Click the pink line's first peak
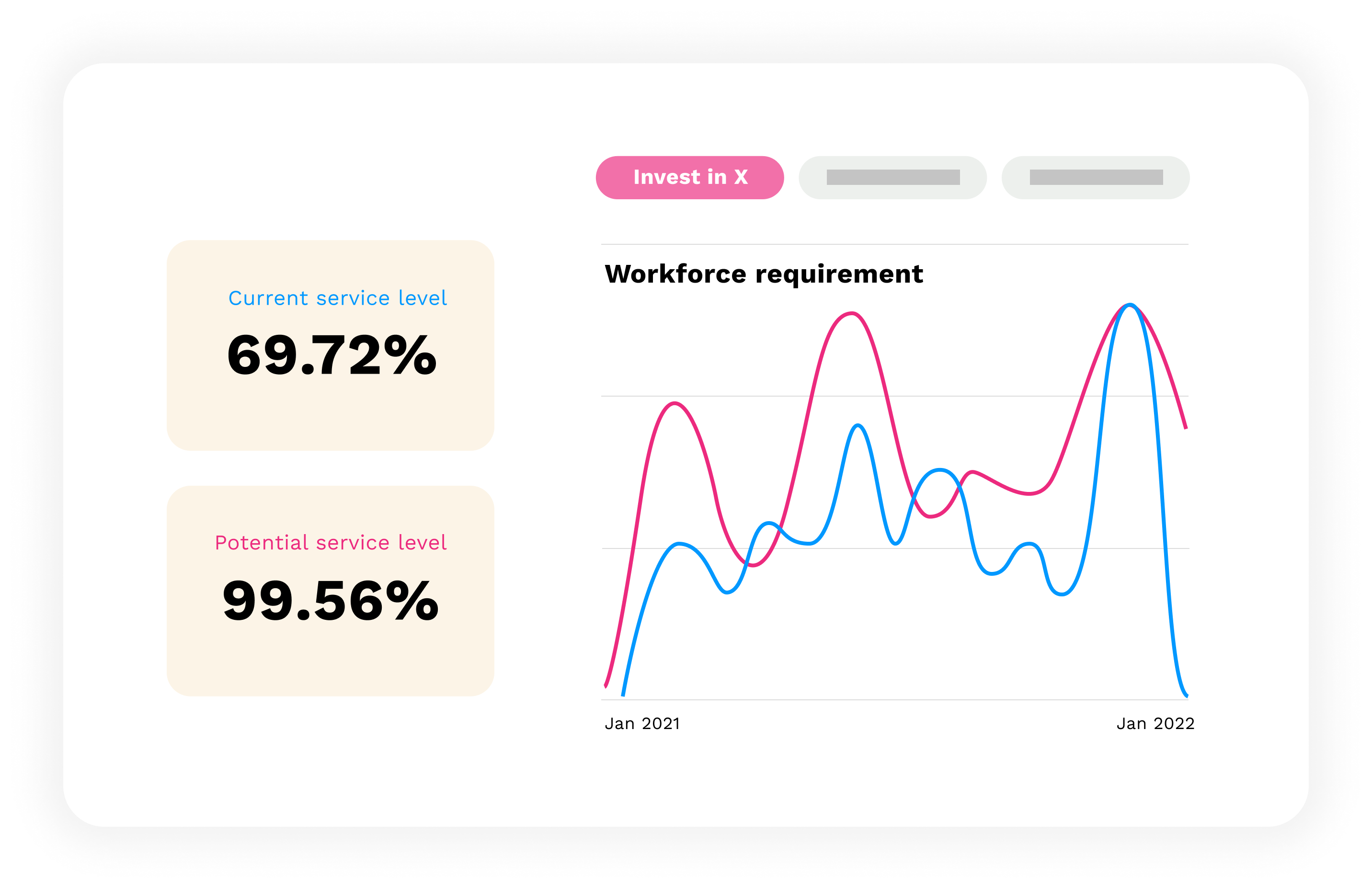The width and height of the screenshot is (1372, 890). pos(675,403)
